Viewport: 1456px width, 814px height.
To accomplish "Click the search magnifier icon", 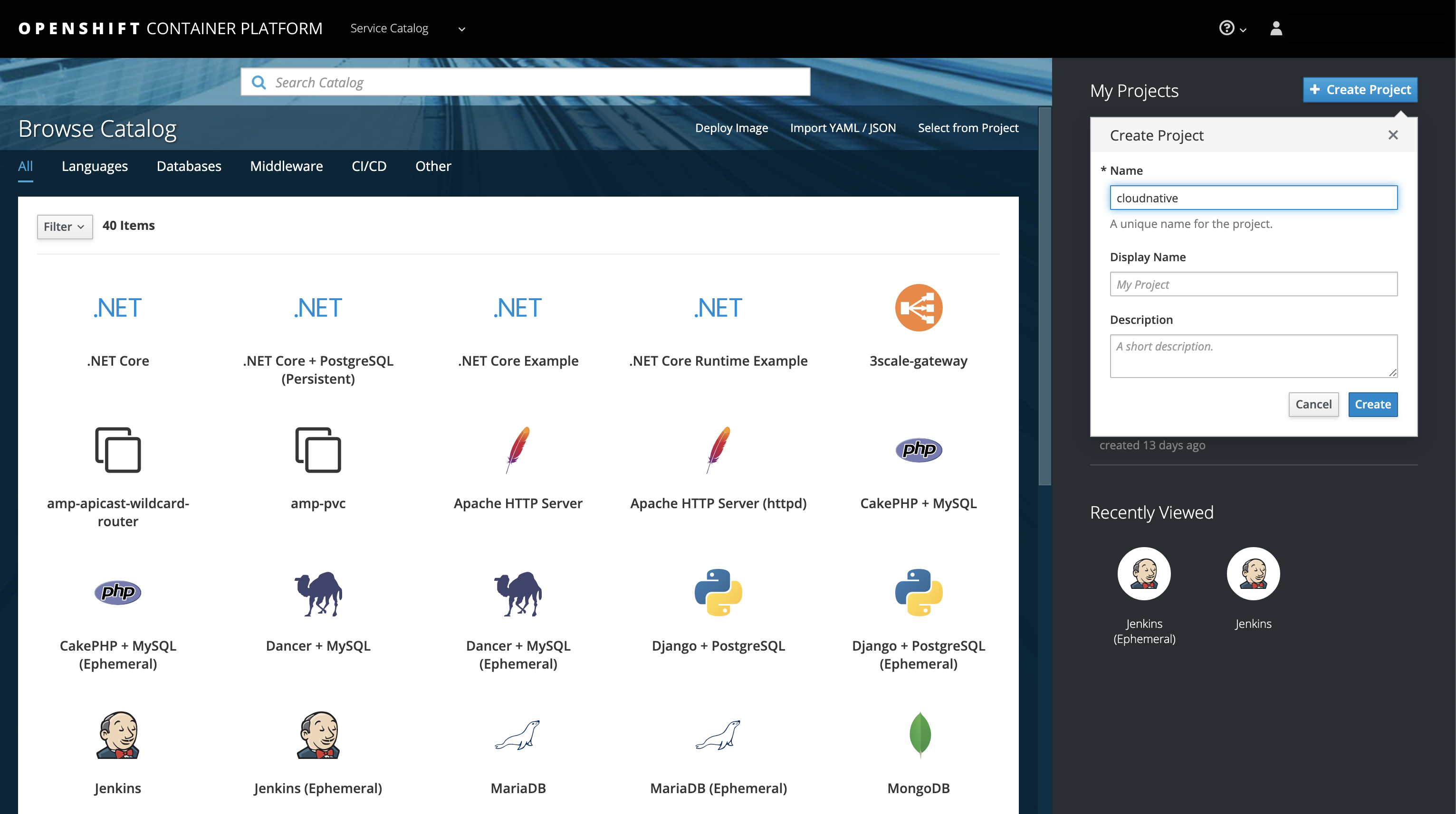I will point(259,83).
